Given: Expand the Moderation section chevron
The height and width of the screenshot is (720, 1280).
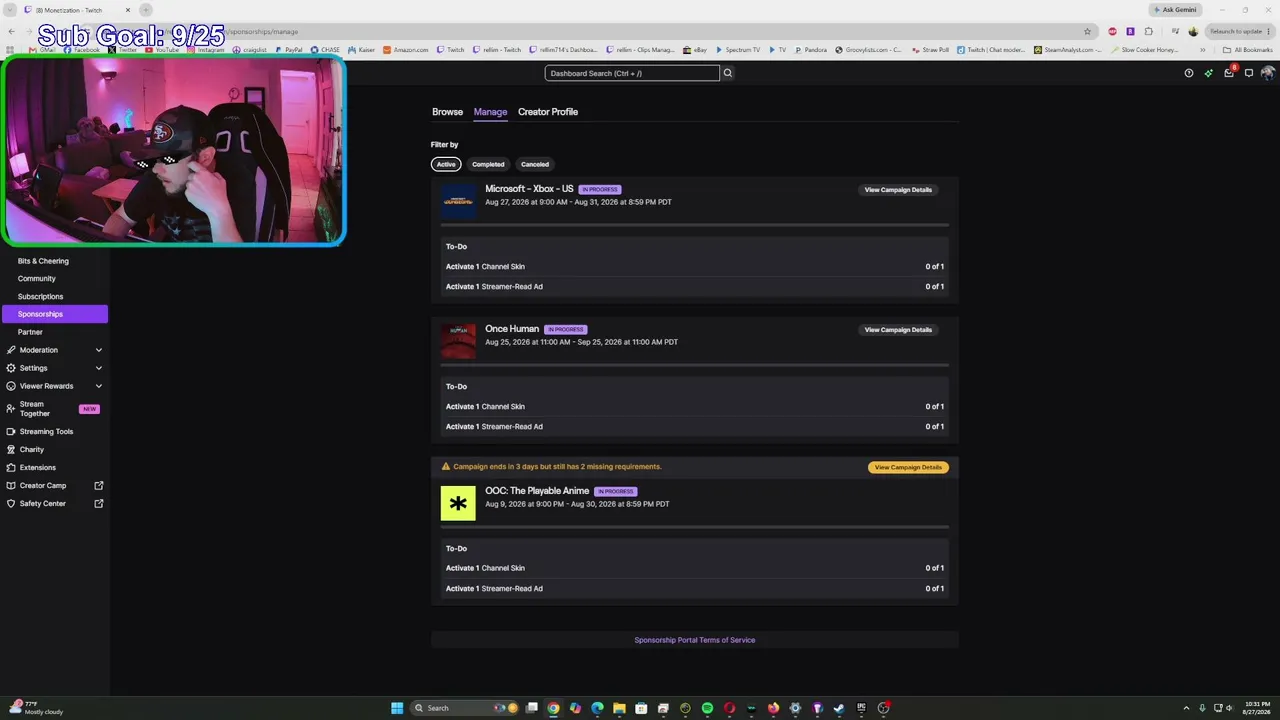Looking at the screenshot, I should click(99, 350).
